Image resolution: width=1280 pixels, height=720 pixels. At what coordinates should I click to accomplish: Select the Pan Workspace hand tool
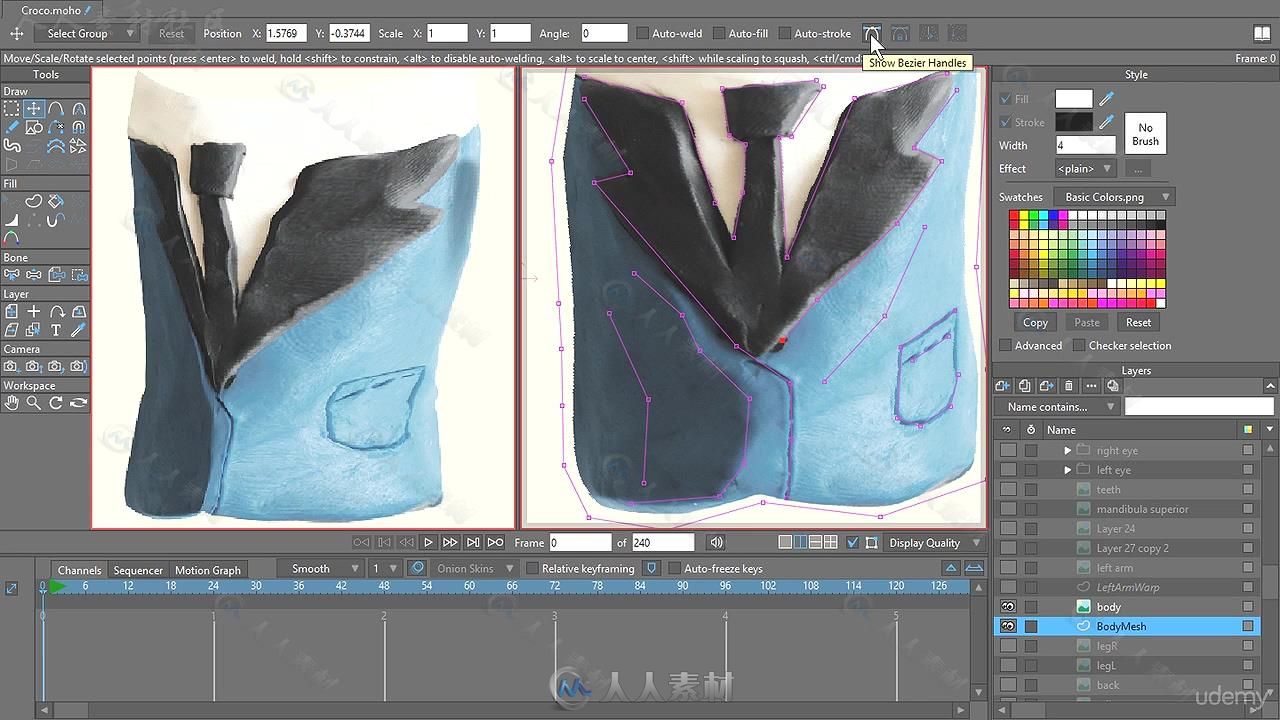click(x=12, y=403)
